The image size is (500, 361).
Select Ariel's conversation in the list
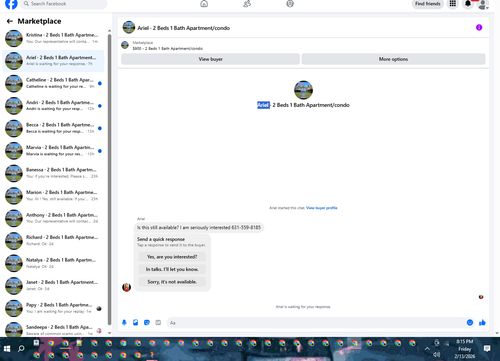53,61
